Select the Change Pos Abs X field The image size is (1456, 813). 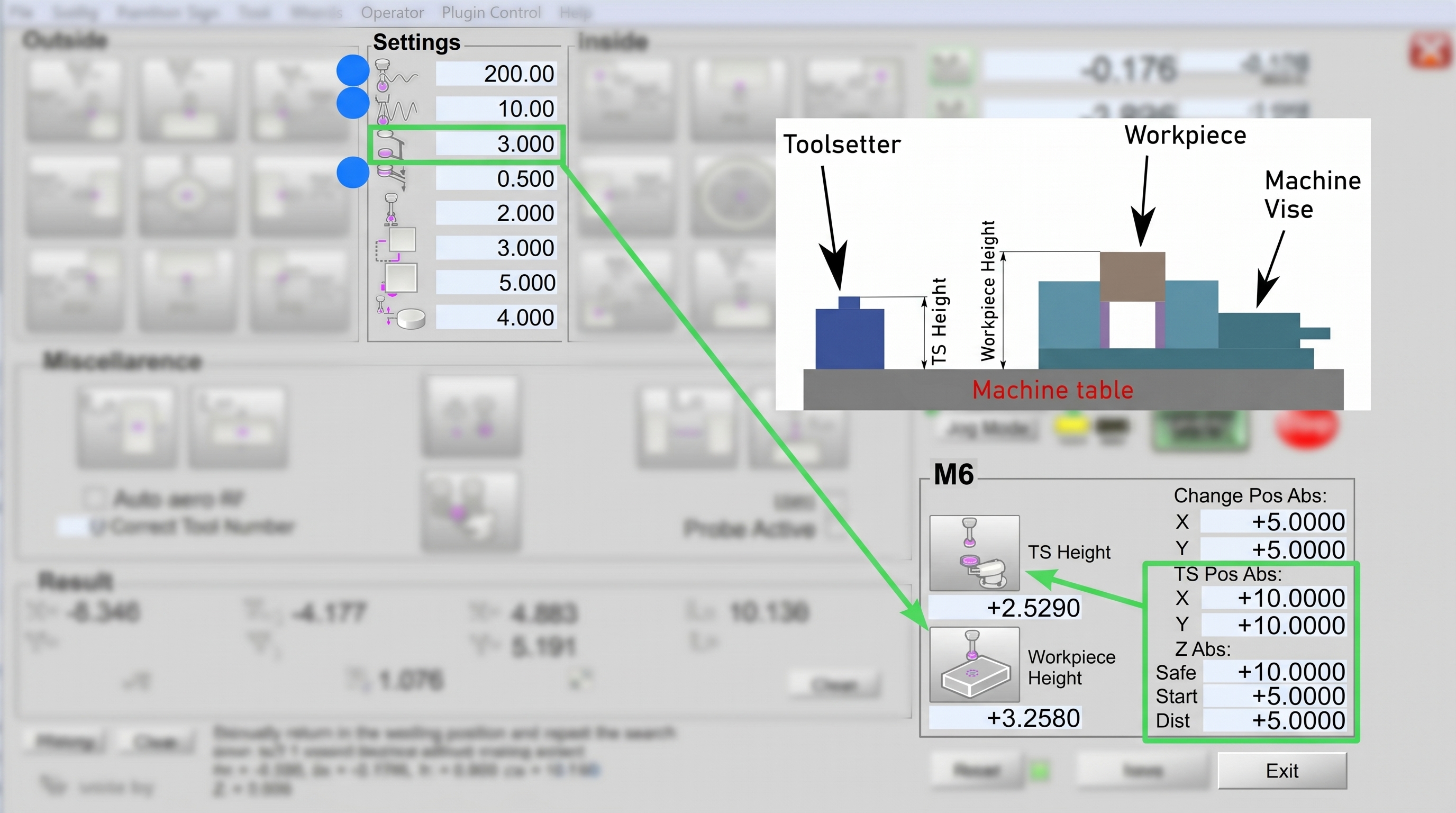[1273, 521]
